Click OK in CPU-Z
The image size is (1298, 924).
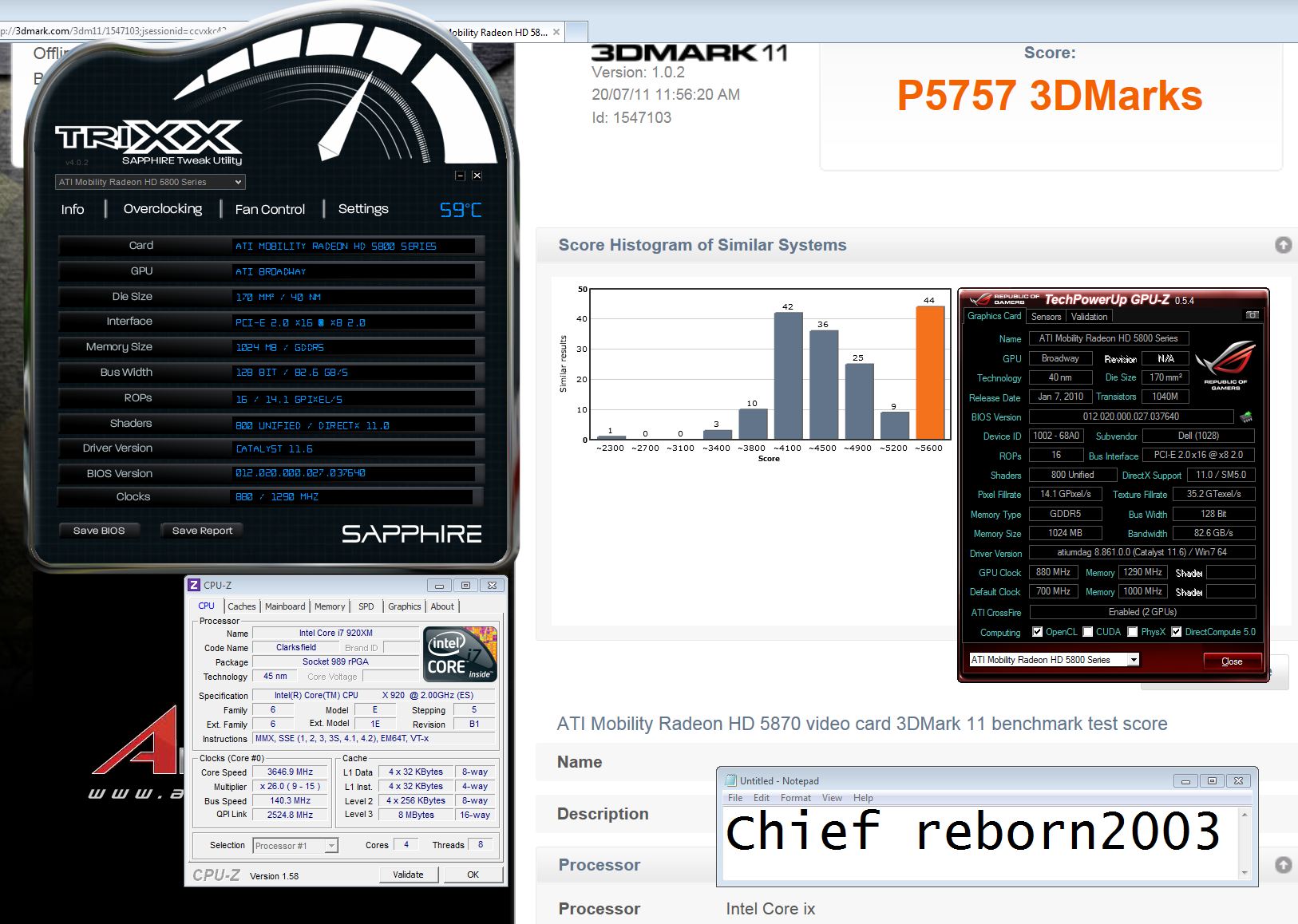pos(473,875)
